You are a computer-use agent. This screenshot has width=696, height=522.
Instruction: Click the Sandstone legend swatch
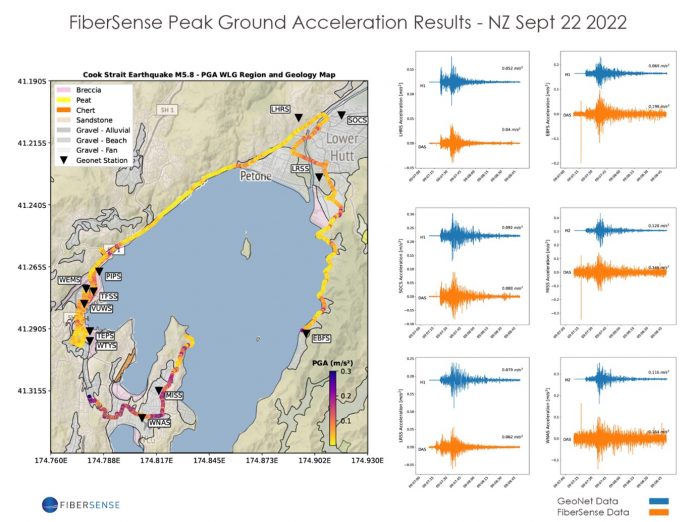pos(64,120)
